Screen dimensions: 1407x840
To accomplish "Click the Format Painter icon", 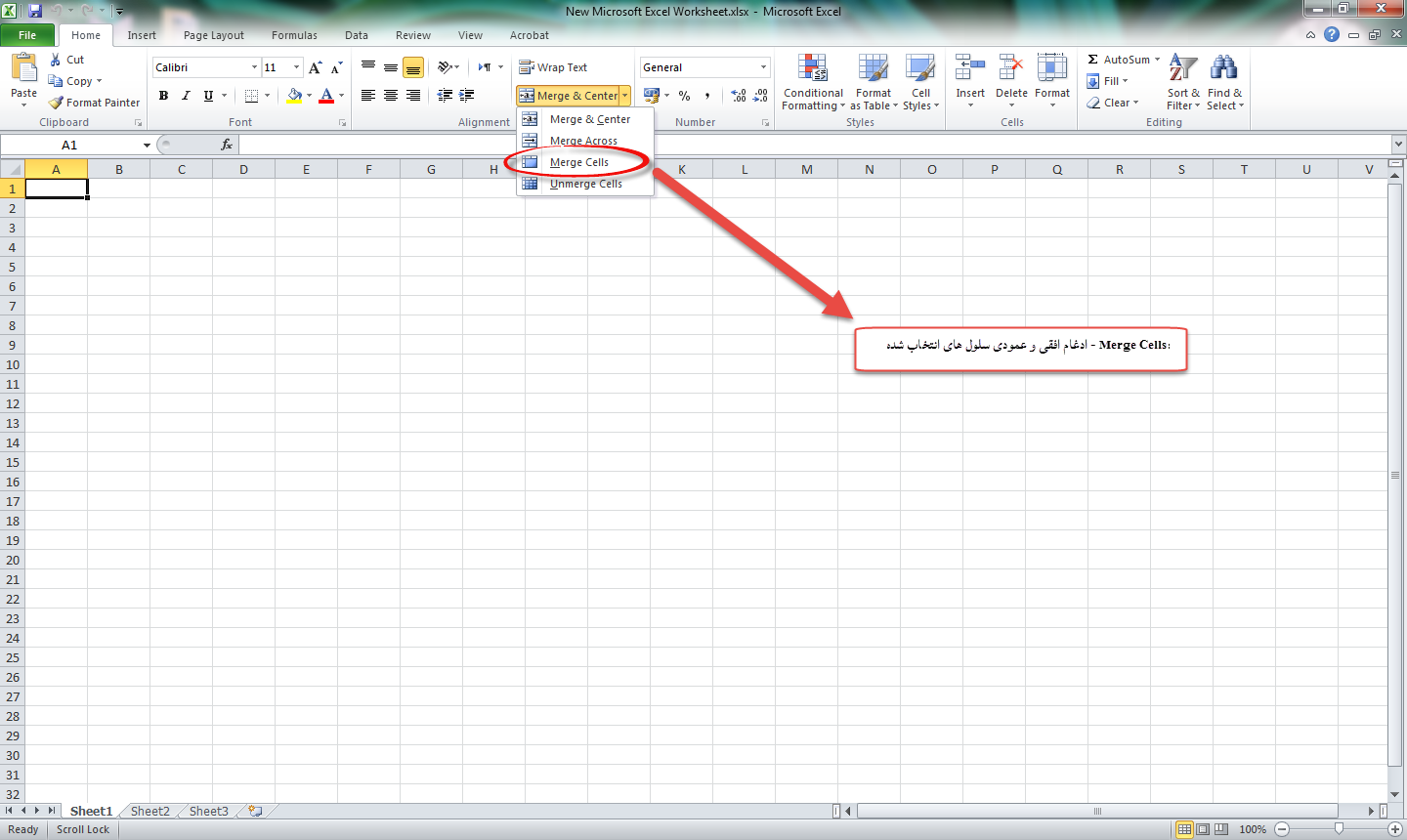I will pos(57,103).
